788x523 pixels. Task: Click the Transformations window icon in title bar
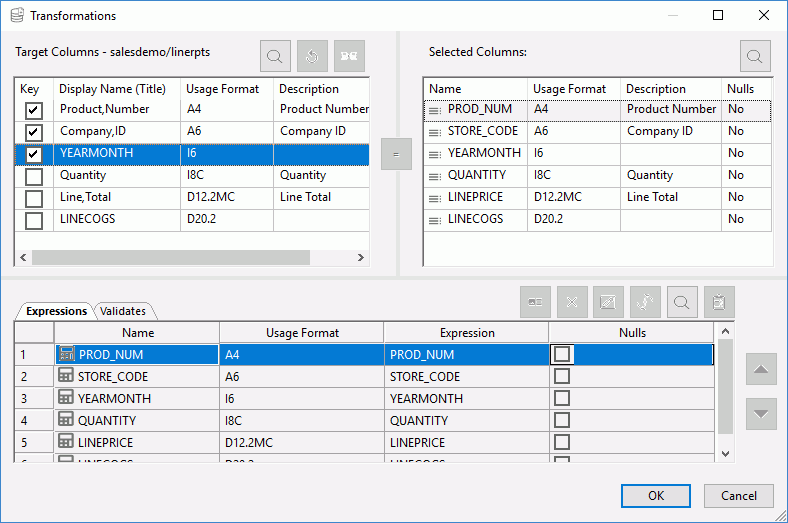pyautogui.click(x=17, y=15)
